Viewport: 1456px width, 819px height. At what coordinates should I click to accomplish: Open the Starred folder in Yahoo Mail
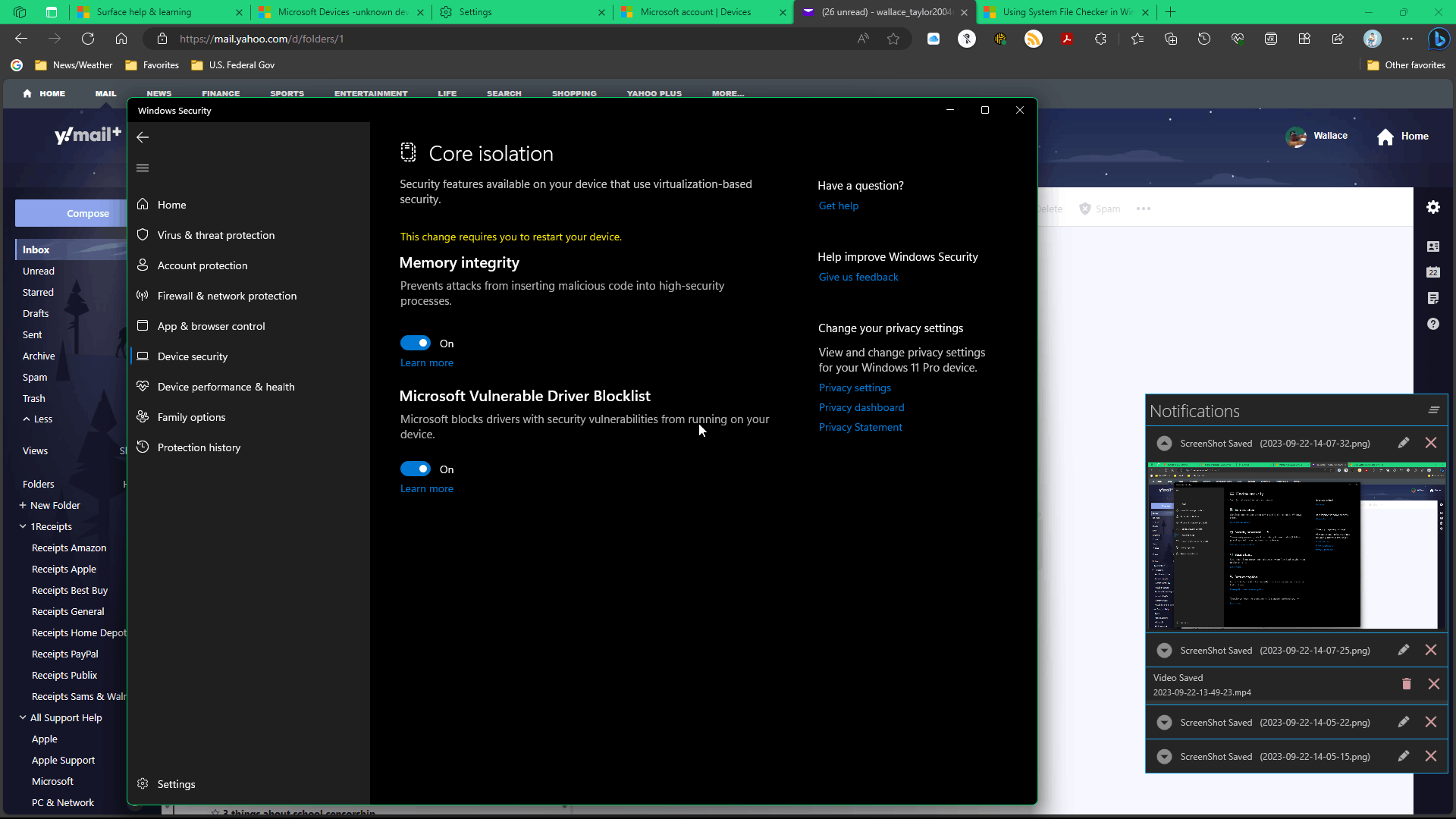point(38,292)
